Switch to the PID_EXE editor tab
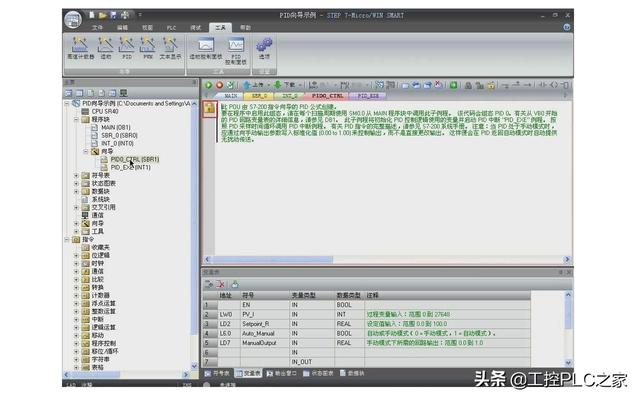This screenshot has height=400, width=640. click(368, 96)
